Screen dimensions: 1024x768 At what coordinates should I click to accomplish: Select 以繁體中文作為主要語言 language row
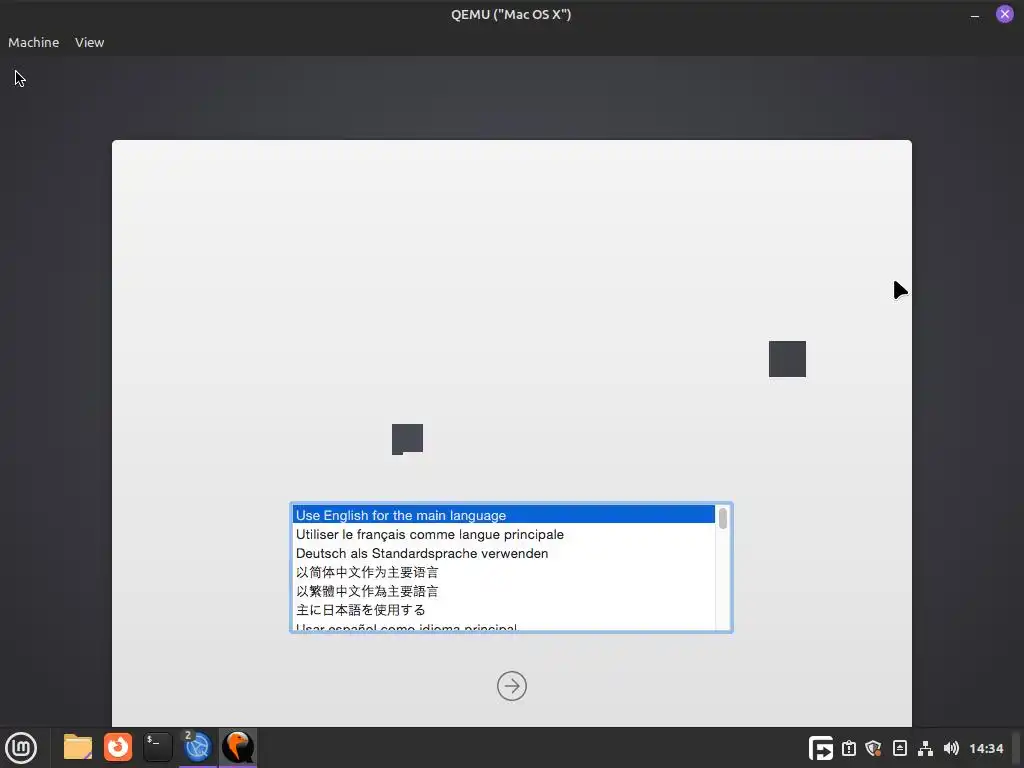(504, 591)
